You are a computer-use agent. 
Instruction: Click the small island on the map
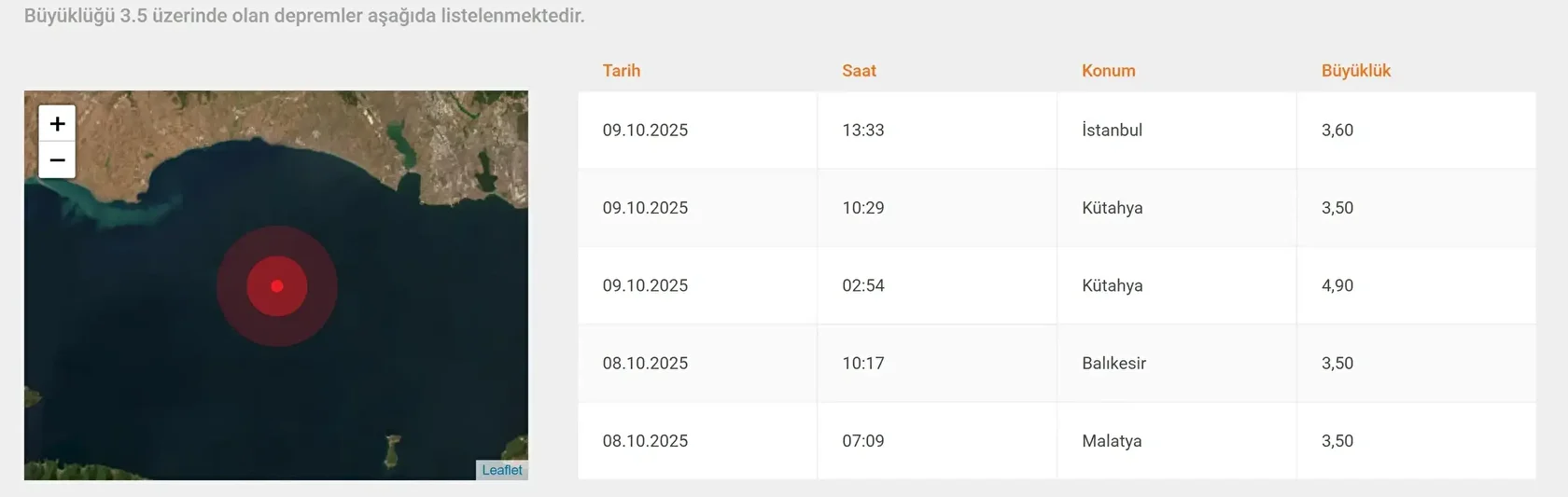point(393,450)
